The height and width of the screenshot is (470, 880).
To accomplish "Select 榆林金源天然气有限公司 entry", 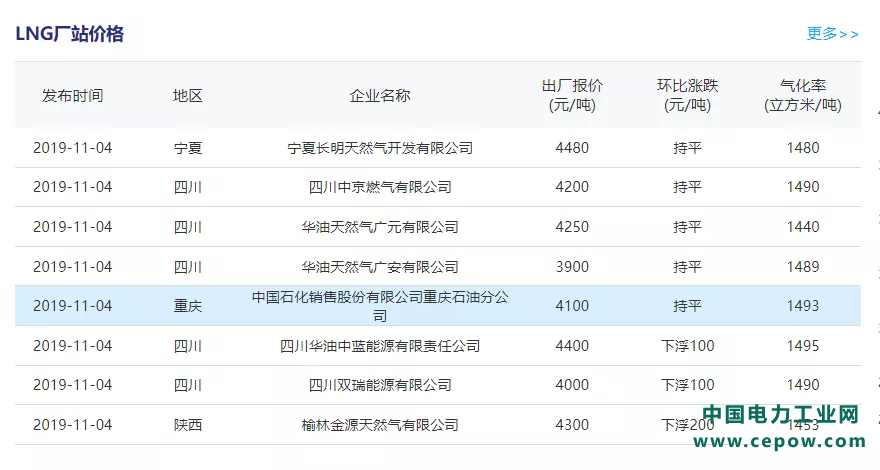I will click(x=380, y=425).
